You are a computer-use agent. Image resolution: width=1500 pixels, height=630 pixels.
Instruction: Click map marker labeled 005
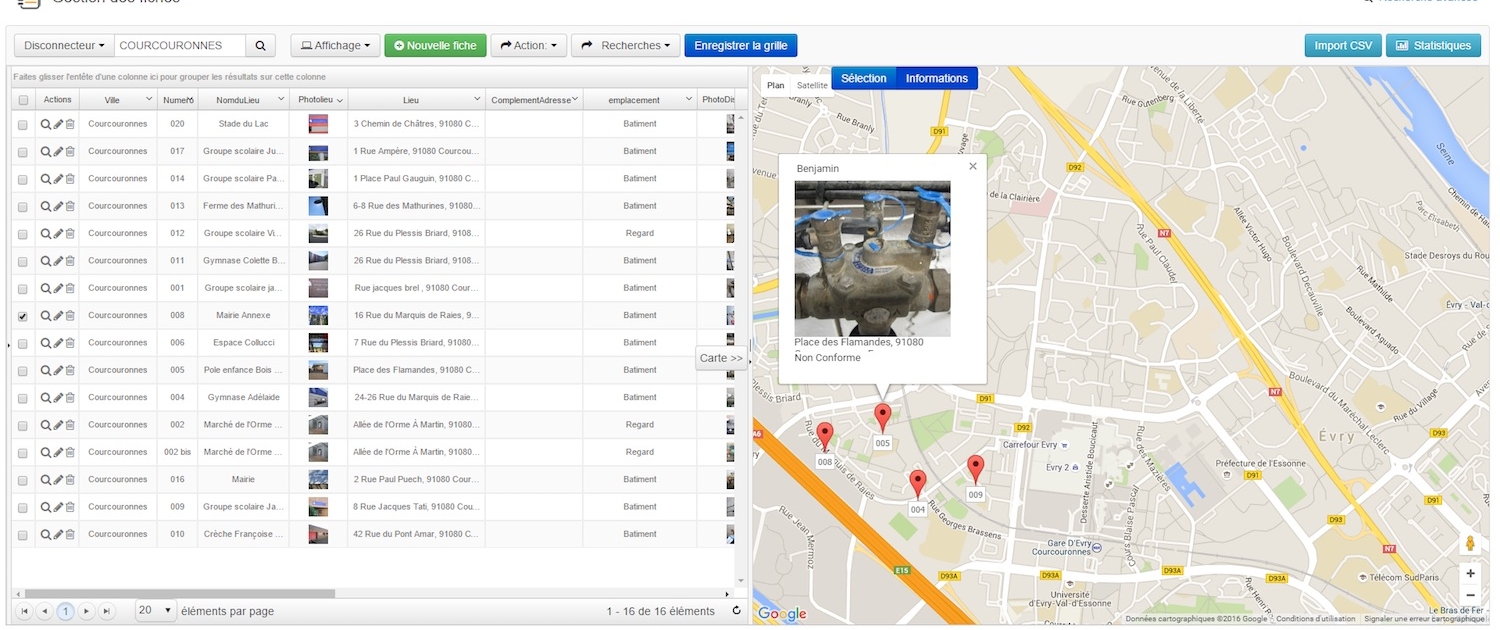click(882, 418)
